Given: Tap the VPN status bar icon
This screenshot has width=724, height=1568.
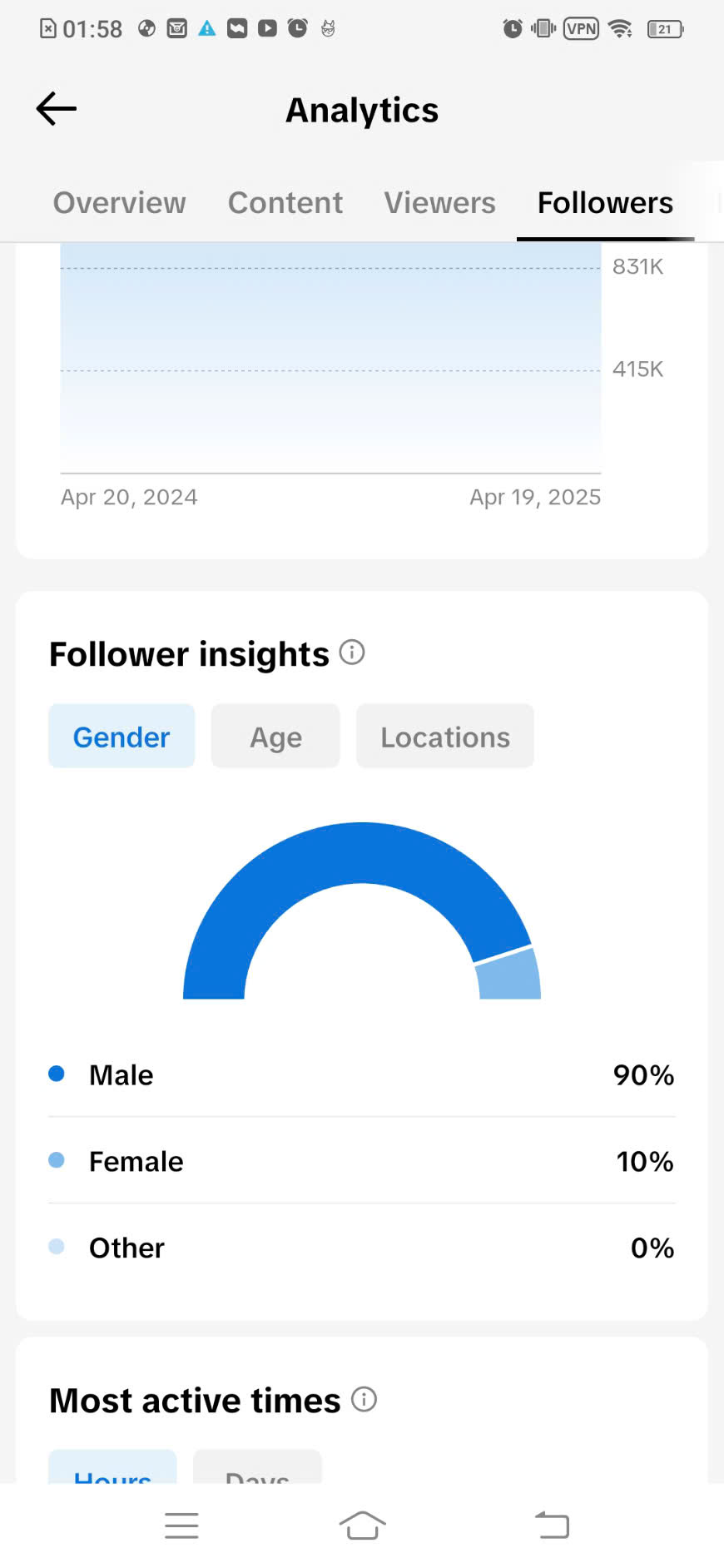Looking at the screenshot, I should click(581, 29).
